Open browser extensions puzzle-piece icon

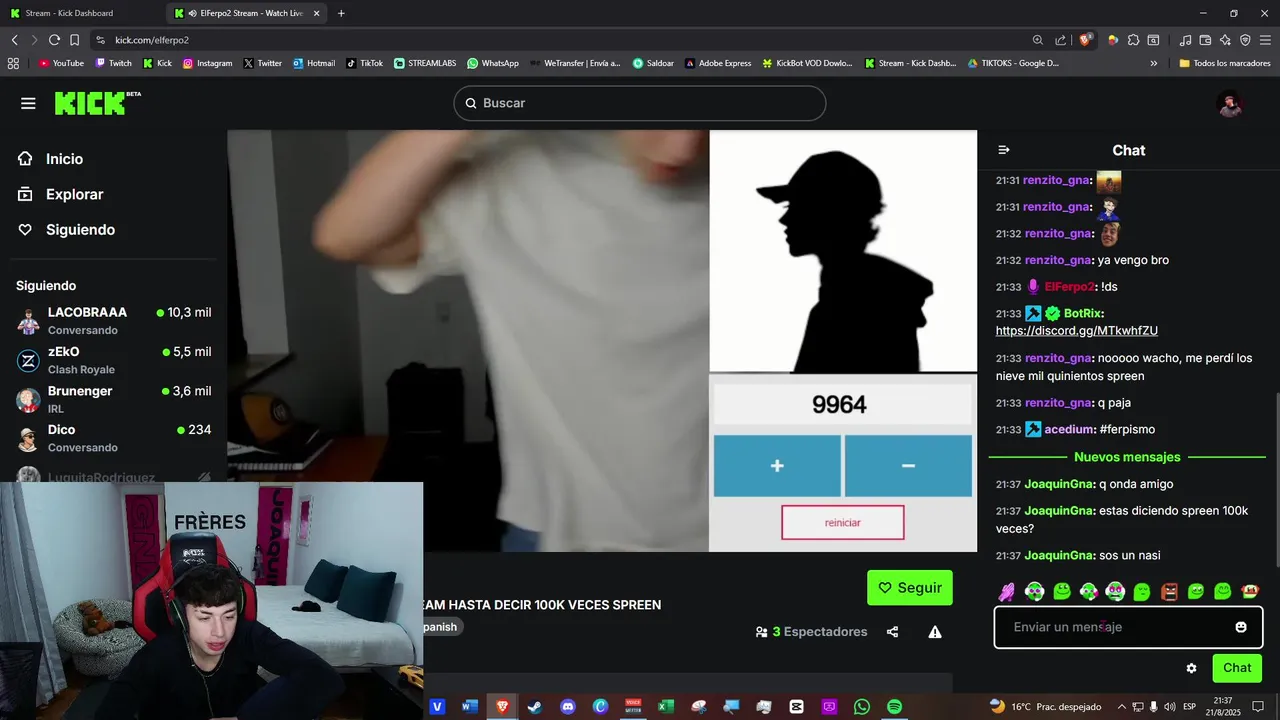point(1133,40)
